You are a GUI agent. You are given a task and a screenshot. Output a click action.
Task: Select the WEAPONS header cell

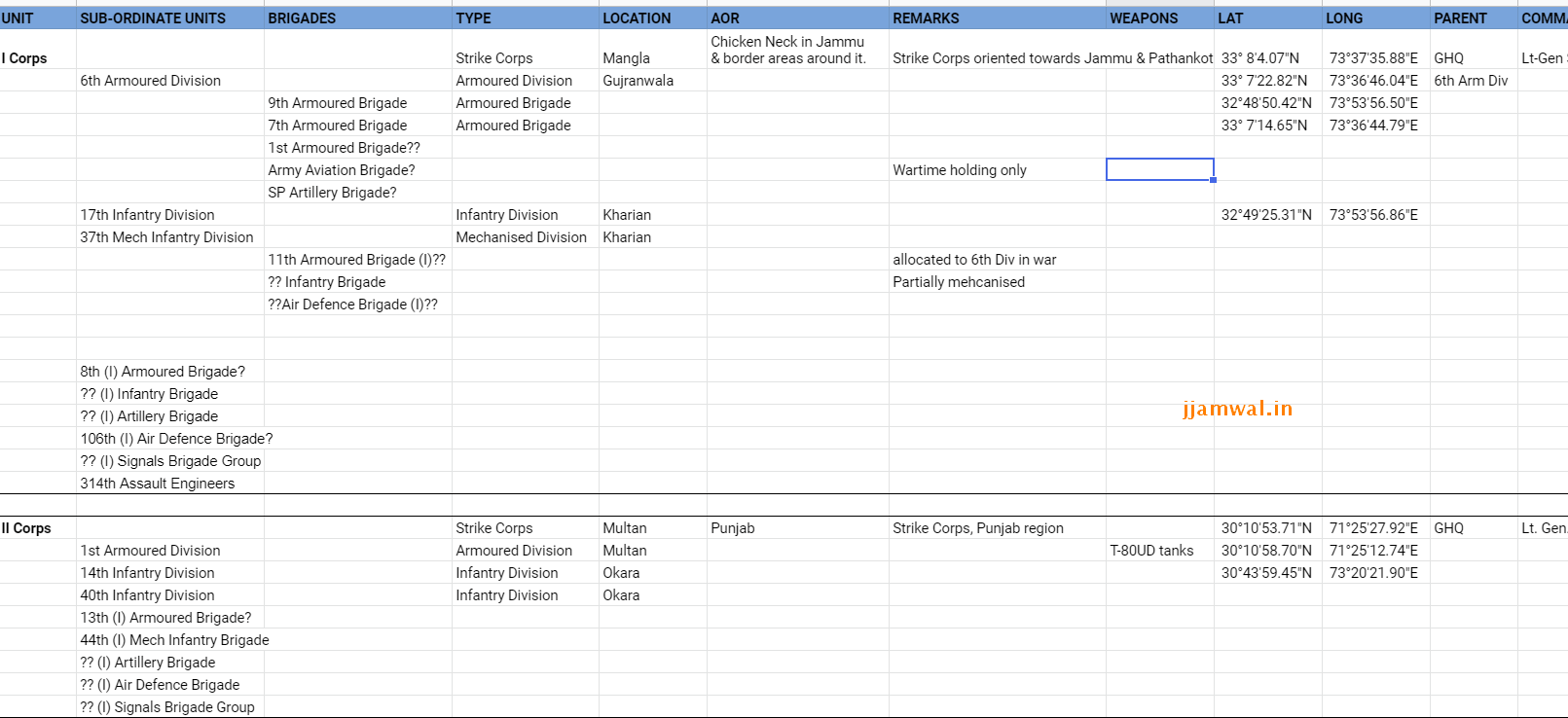click(1160, 18)
